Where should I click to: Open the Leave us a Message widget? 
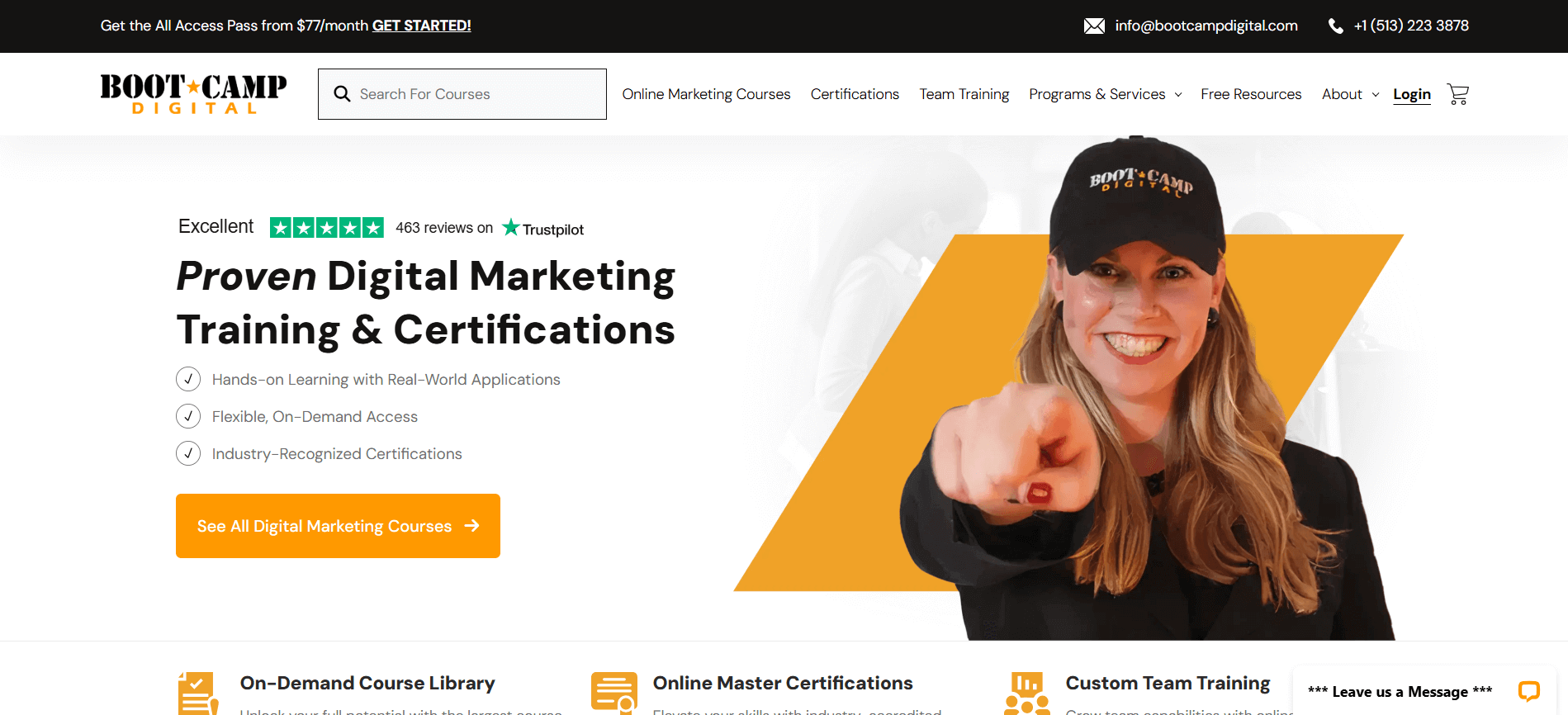tap(1424, 691)
